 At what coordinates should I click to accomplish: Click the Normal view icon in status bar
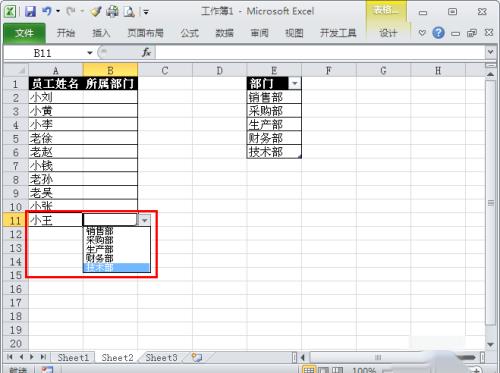(309, 370)
